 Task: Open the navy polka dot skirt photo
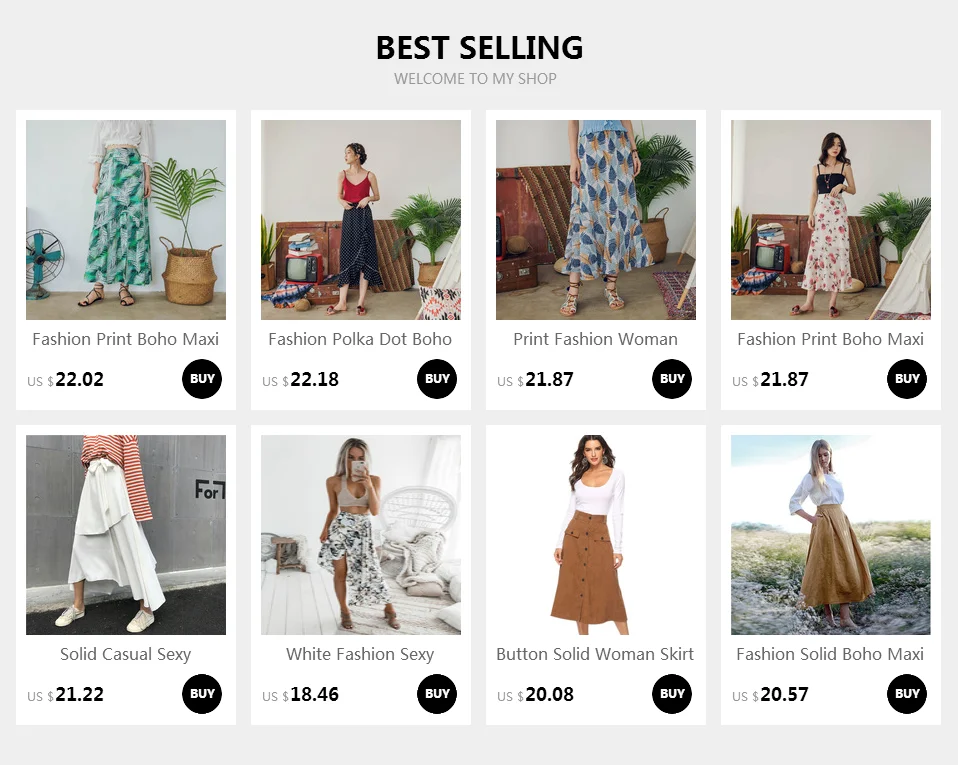click(361, 220)
